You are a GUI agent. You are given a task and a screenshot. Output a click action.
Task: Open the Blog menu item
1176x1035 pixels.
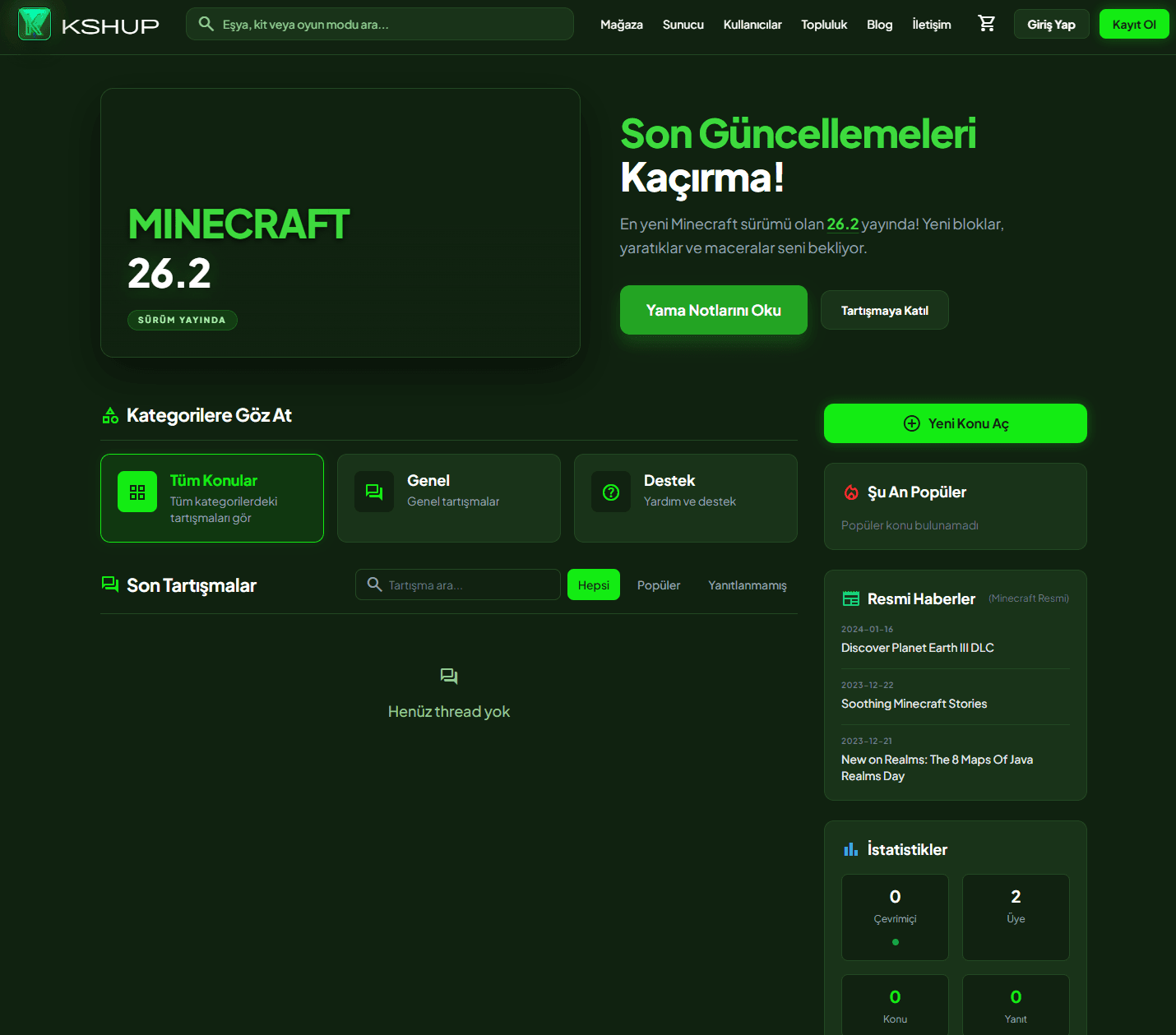click(879, 25)
